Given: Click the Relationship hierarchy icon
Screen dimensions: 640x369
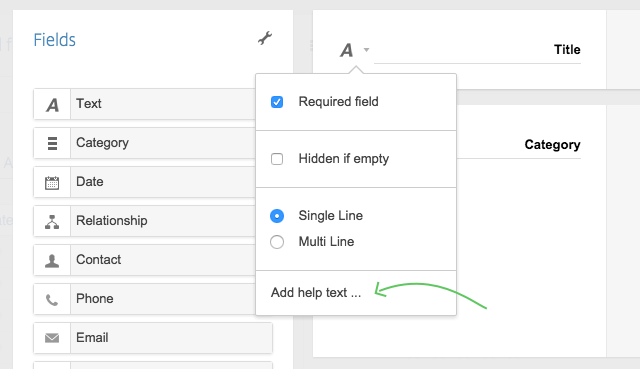Looking at the screenshot, I should coord(52,222).
